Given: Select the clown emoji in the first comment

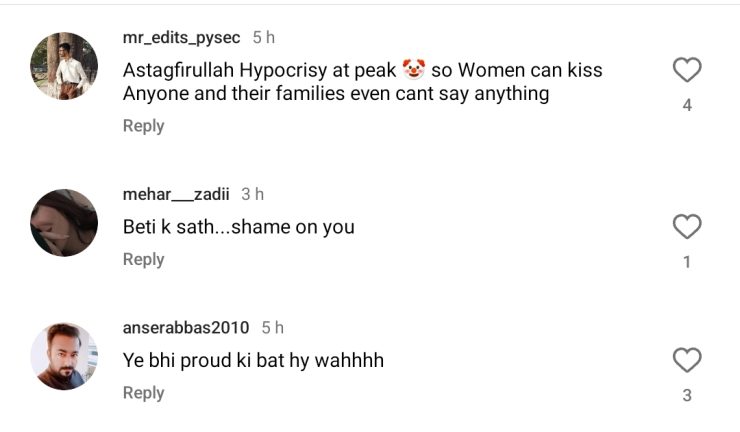Looking at the screenshot, I should (413, 69).
